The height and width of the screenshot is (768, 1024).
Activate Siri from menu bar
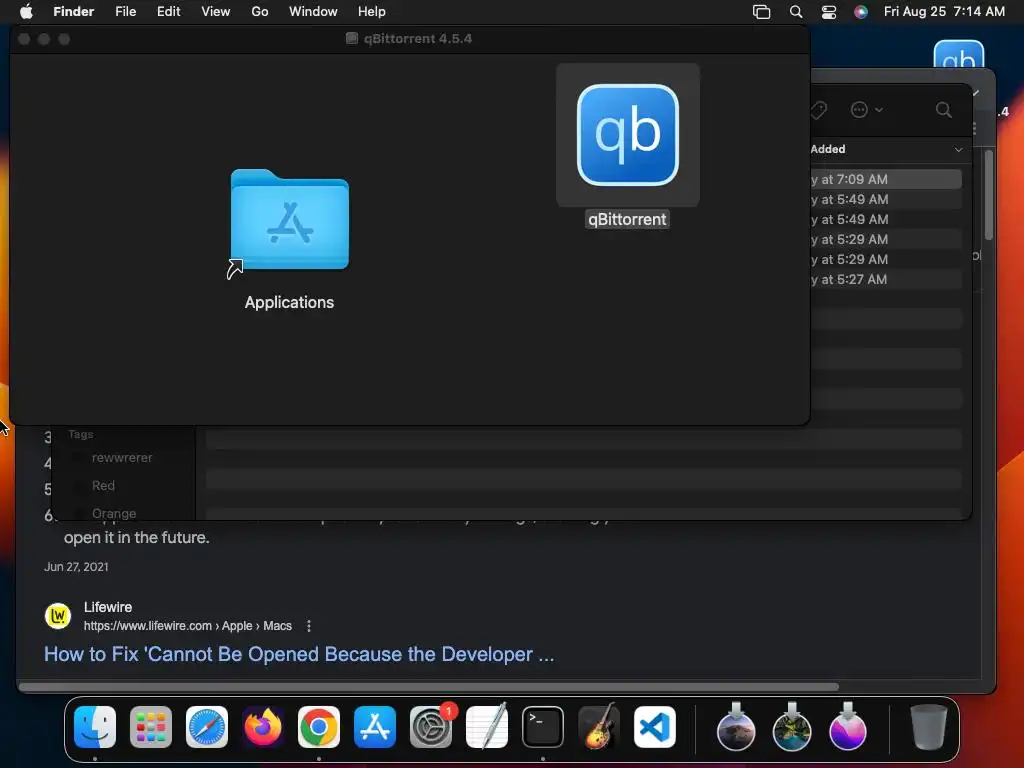[x=861, y=12]
